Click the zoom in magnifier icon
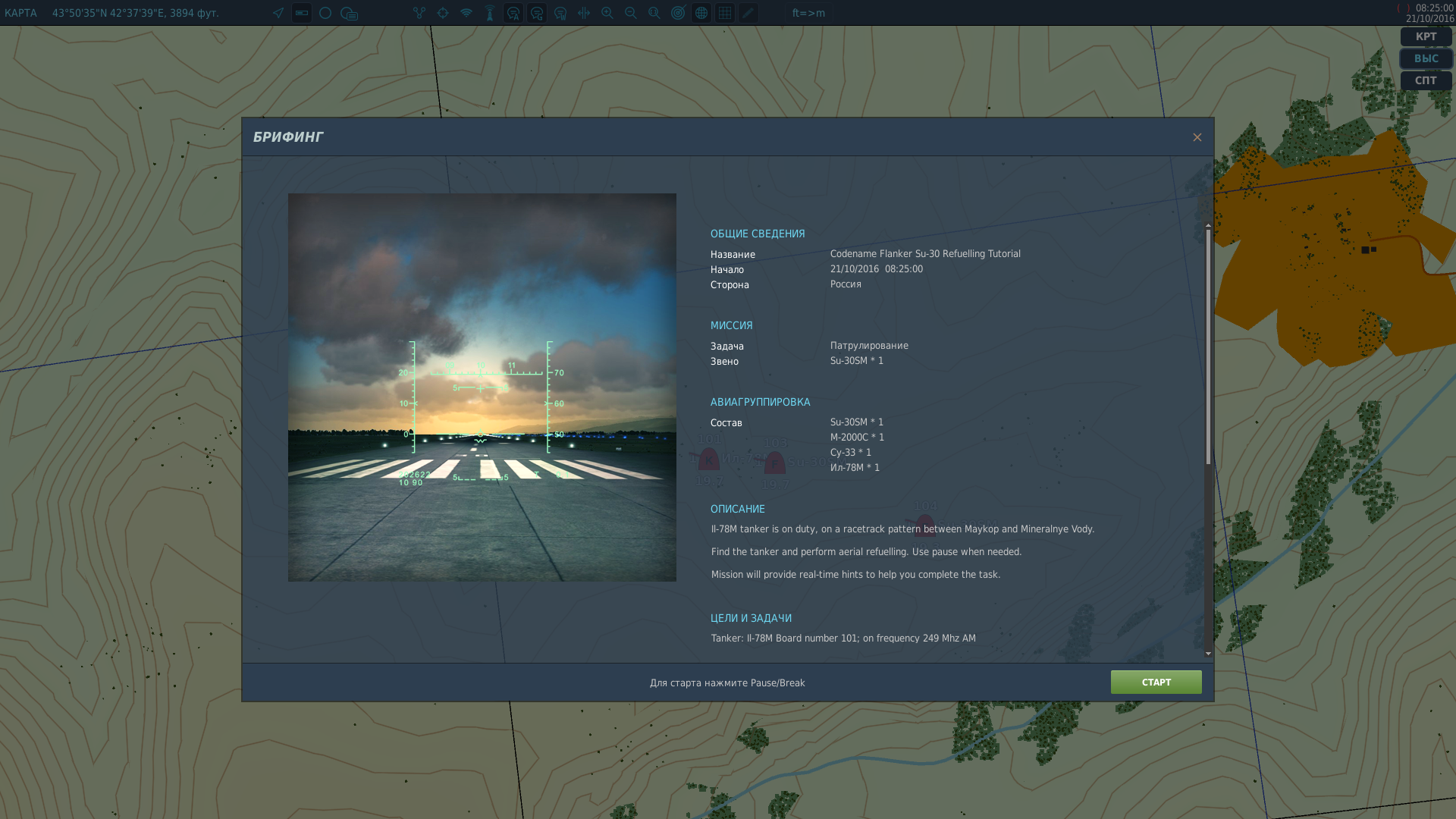Screen dimensions: 1456x819 [x=607, y=13]
